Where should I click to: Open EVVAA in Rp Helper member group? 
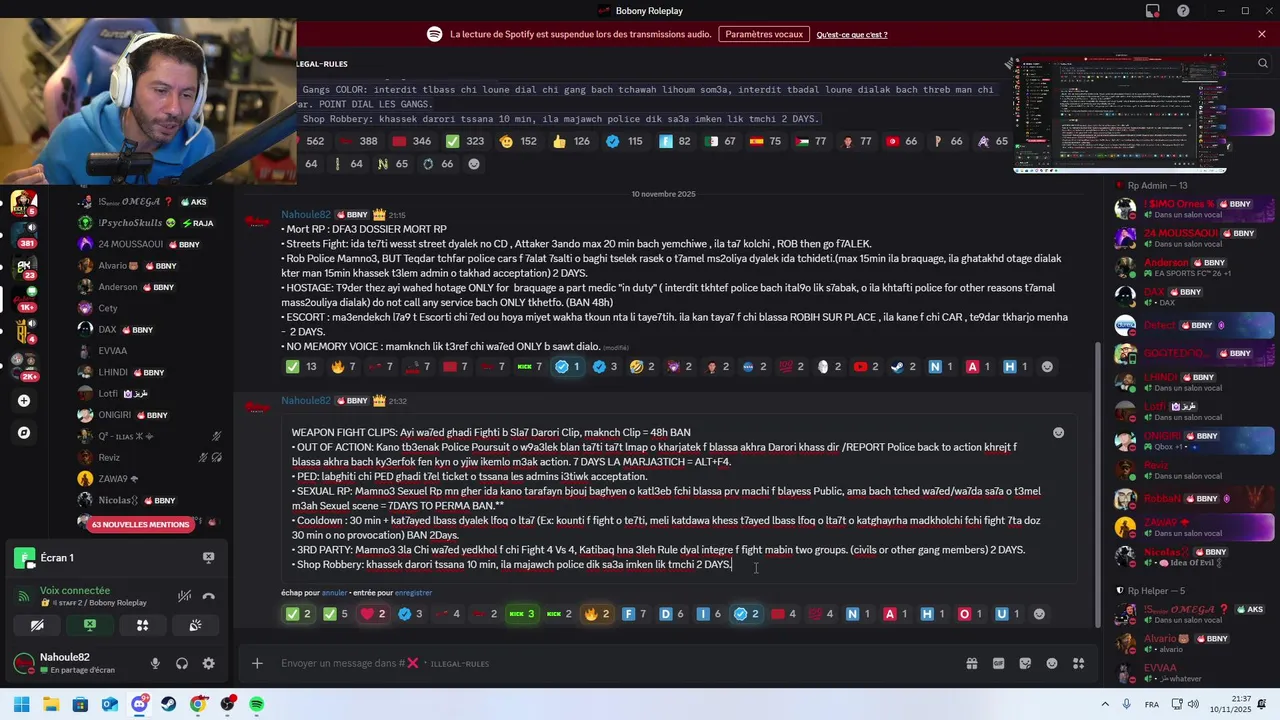[x=1195, y=672]
